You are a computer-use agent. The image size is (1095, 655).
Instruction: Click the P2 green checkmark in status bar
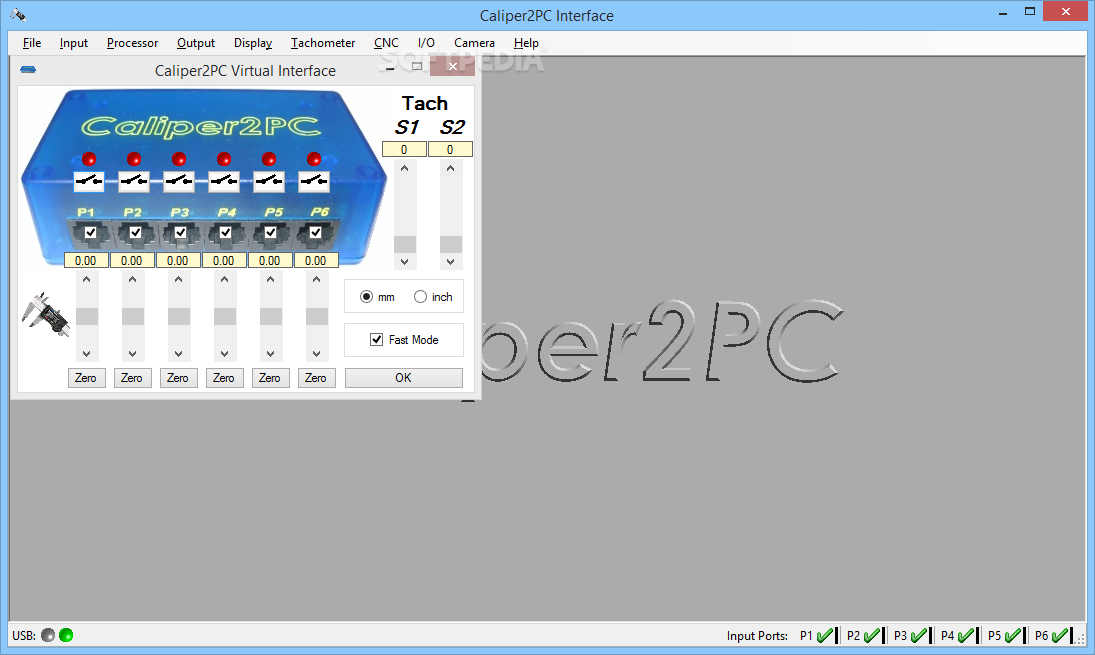(x=872, y=635)
